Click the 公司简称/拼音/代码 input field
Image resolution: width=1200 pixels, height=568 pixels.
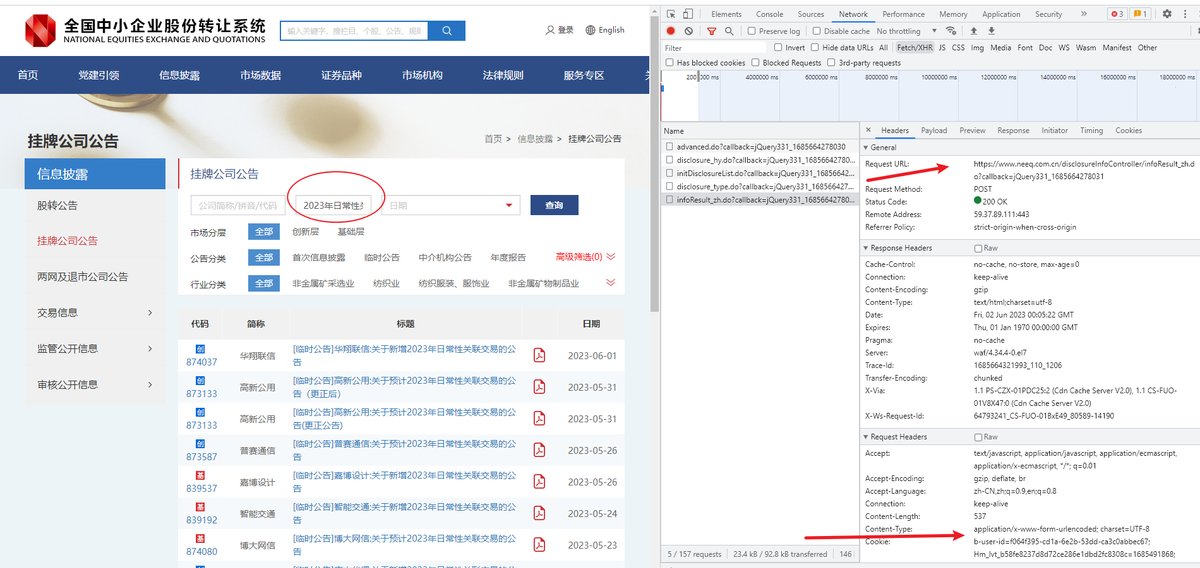(235, 205)
